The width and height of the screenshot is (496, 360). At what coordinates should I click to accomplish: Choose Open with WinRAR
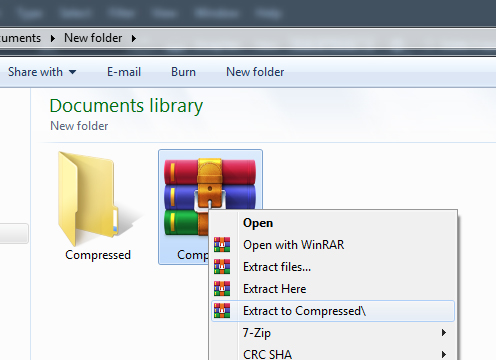coord(333,245)
